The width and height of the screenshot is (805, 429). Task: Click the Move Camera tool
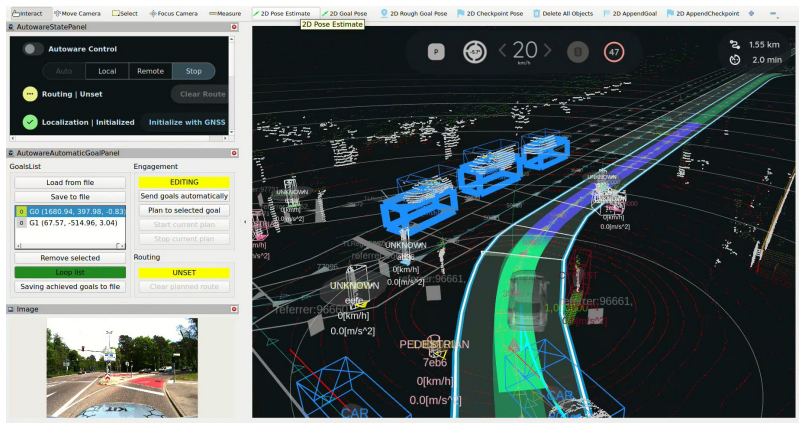click(77, 13)
